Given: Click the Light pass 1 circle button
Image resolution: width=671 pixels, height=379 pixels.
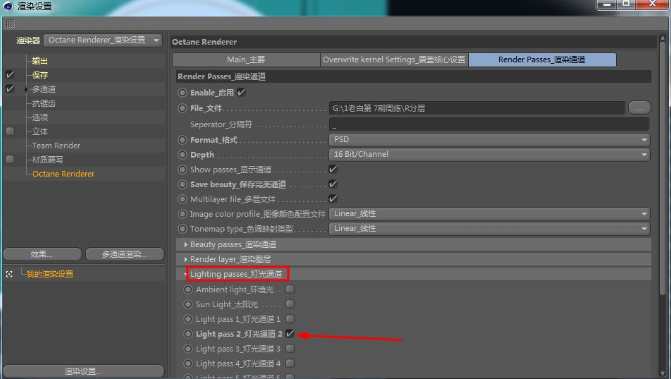Looking at the screenshot, I should (x=188, y=319).
